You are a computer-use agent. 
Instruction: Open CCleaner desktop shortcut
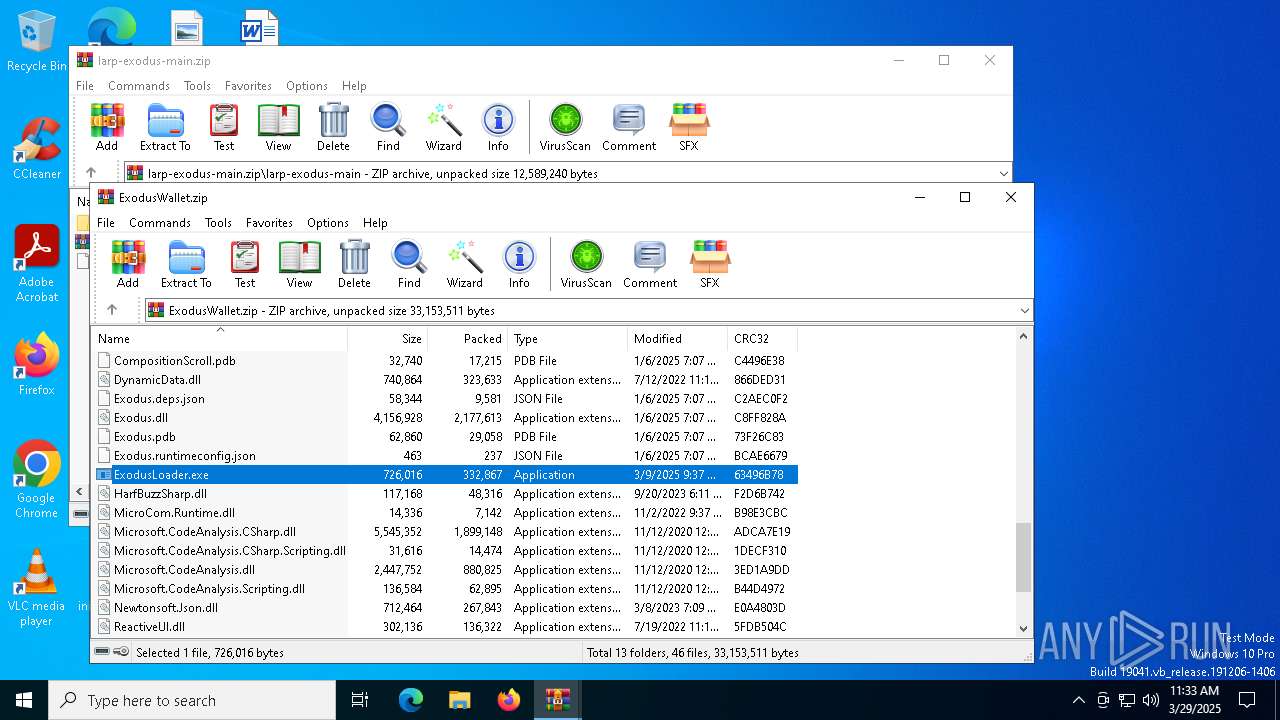(x=36, y=148)
